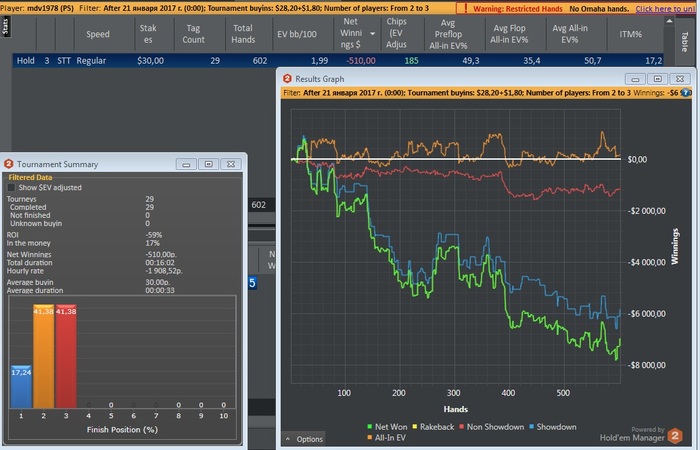Screen dimensions: 700x450
Task: Sort by EV bb/100 column header
Action: [x=297, y=34]
